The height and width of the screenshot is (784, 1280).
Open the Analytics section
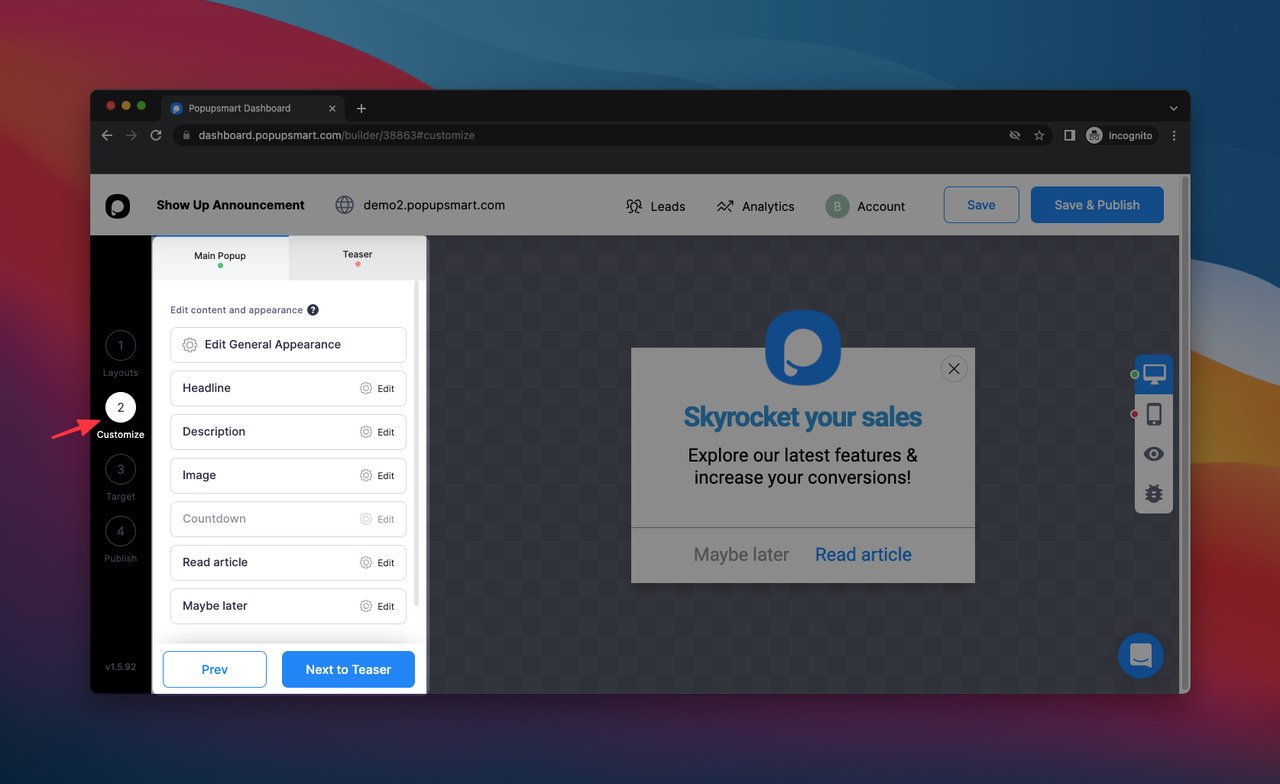755,206
